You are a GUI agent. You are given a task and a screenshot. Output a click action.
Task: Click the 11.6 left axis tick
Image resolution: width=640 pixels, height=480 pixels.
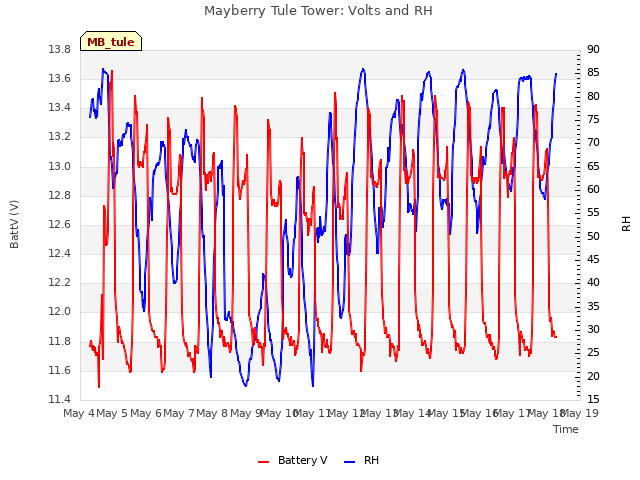click(x=60, y=370)
